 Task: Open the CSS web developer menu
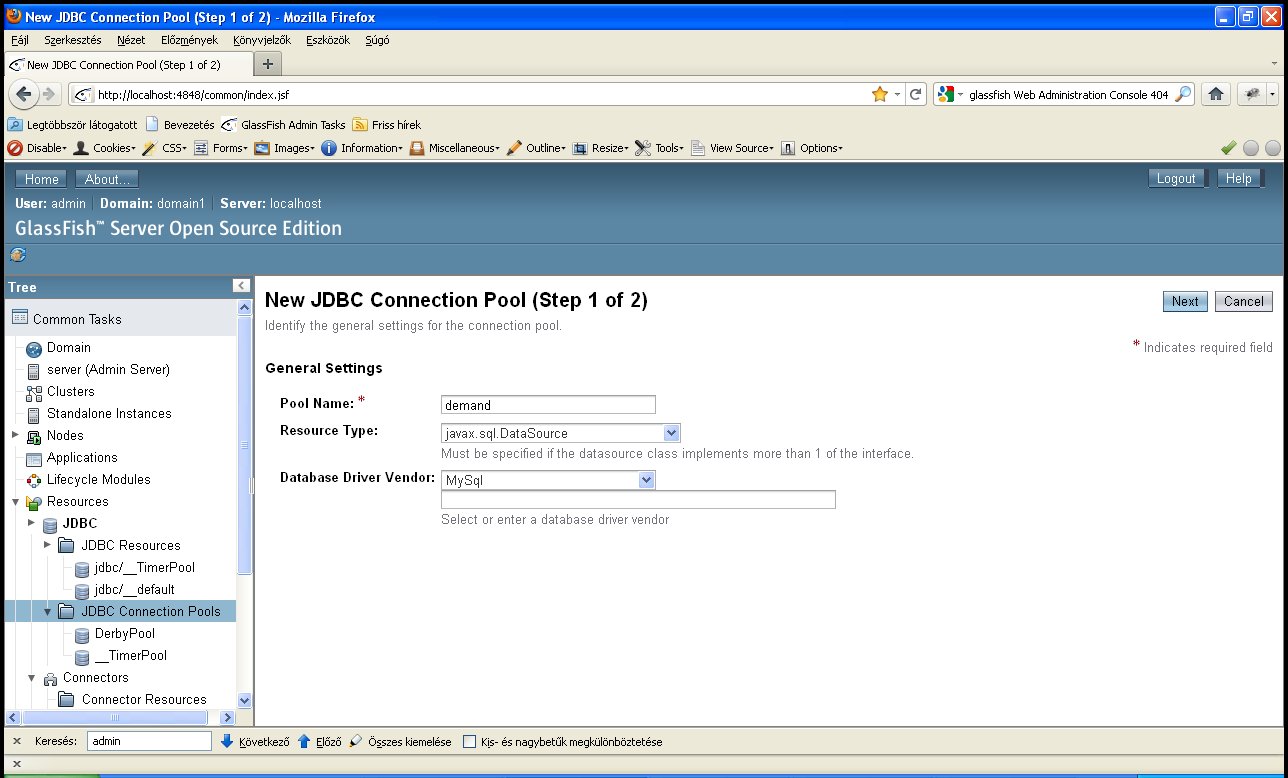165,148
